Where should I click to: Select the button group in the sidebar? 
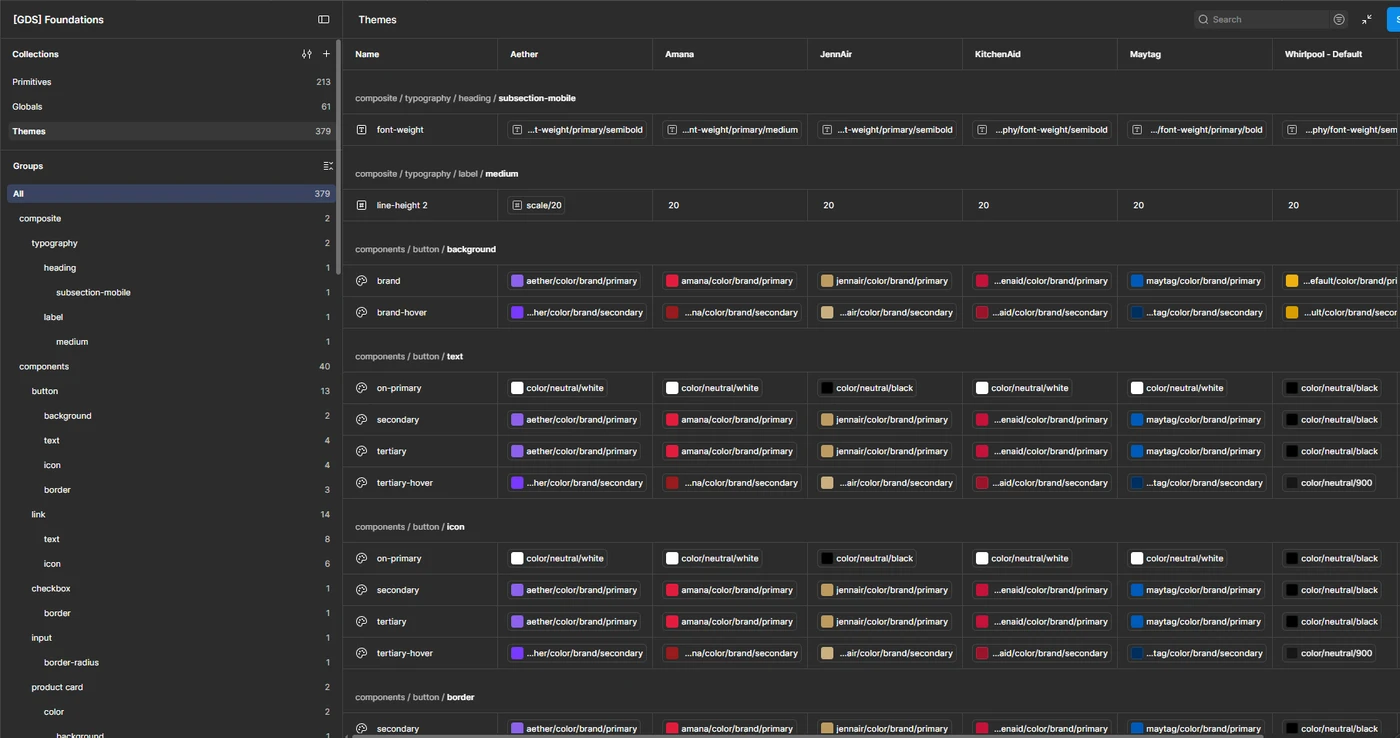171,391
